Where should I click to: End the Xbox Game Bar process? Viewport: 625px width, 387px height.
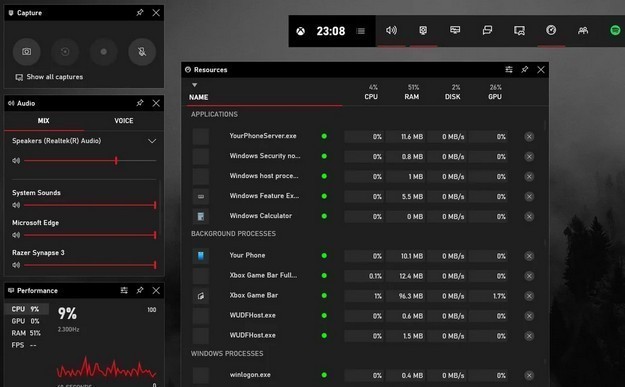pos(529,296)
